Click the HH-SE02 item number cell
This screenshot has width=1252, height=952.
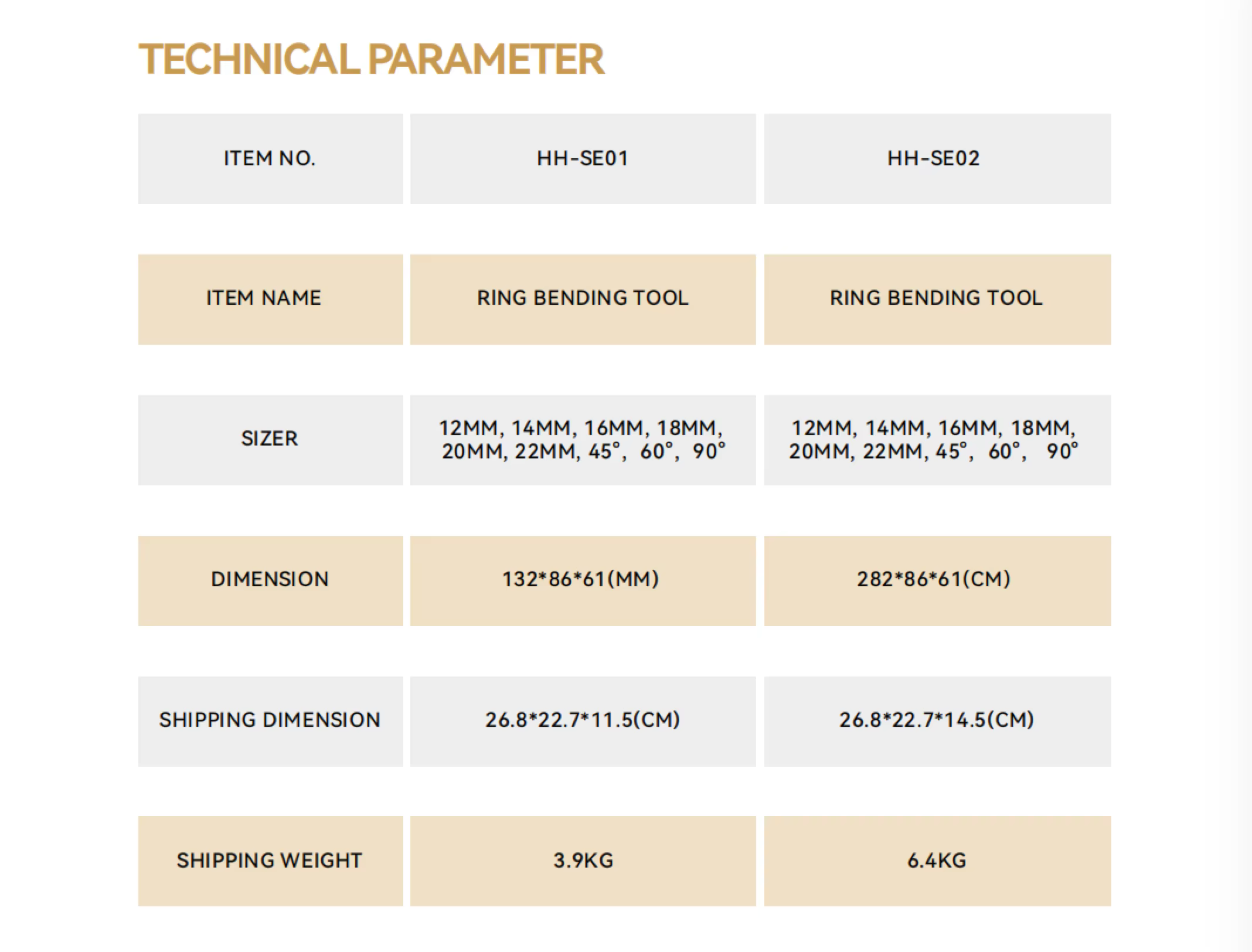pyautogui.click(x=938, y=159)
